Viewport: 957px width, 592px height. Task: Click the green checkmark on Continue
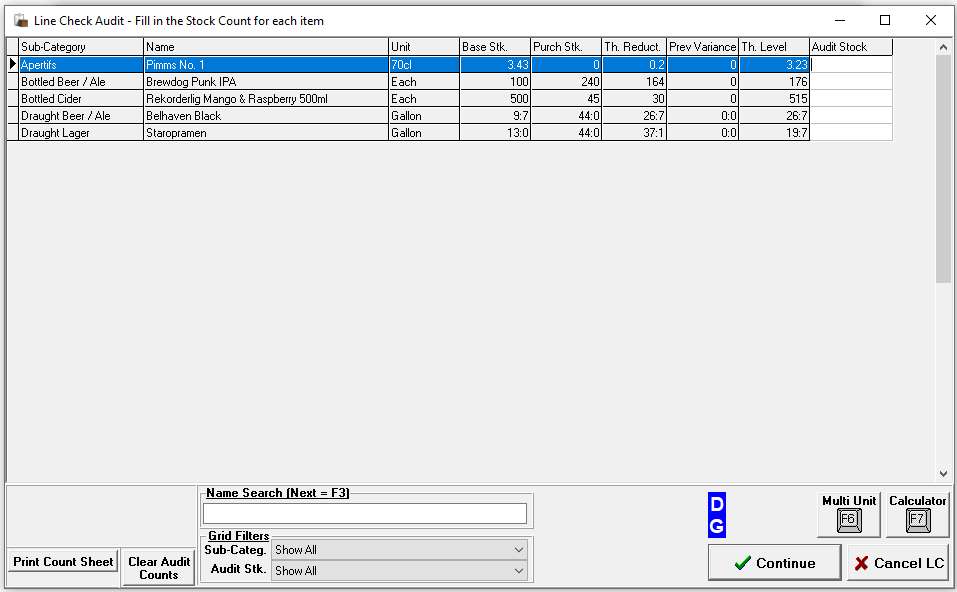pos(742,563)
